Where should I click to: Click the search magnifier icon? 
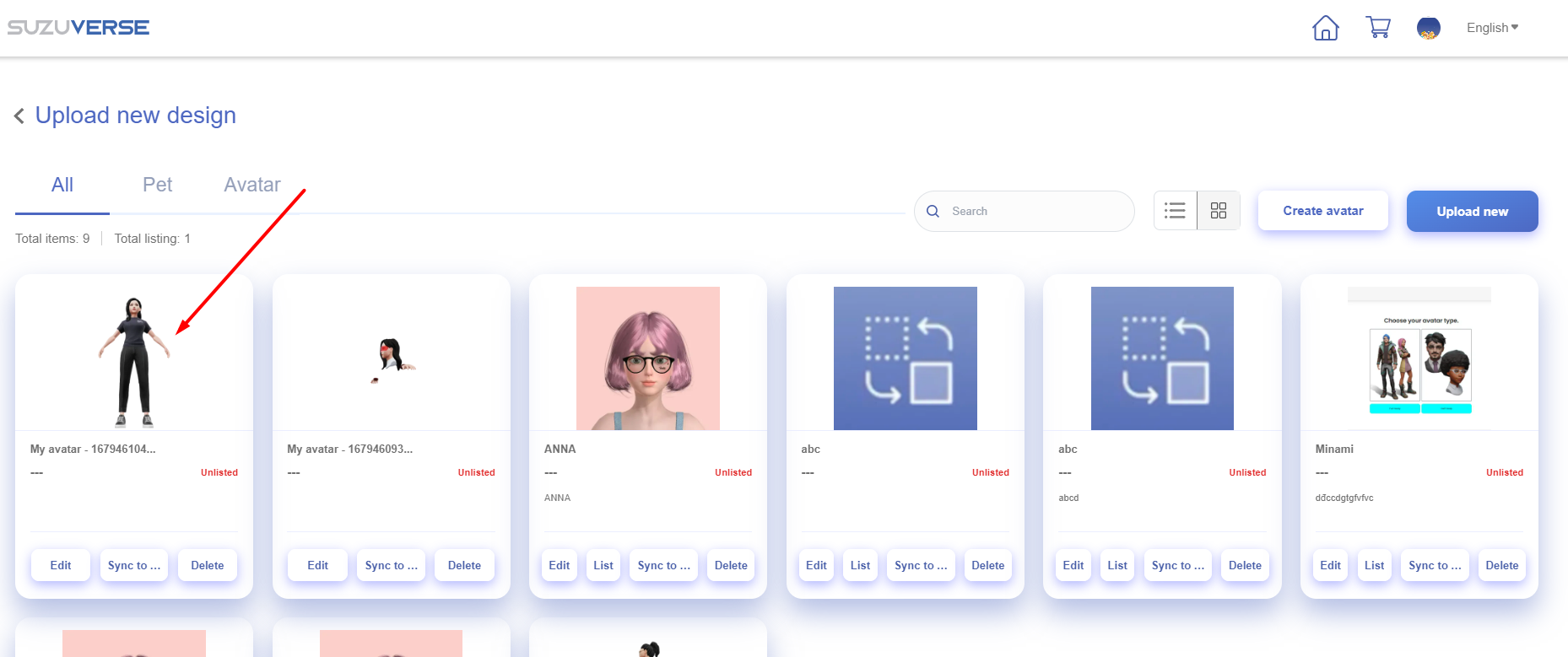pyautogui.click(x=933, y=211)
